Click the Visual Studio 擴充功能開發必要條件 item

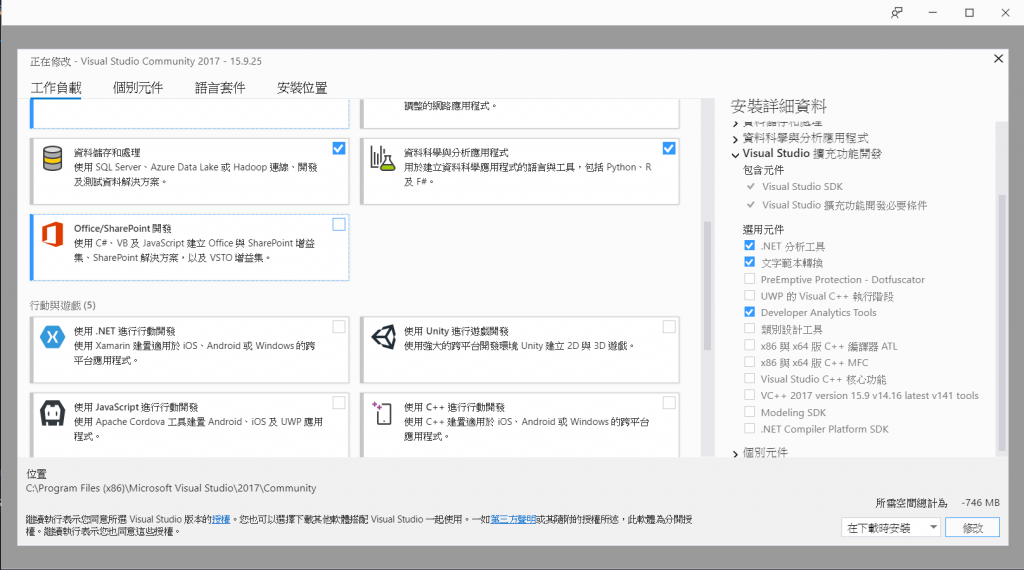point(844,205)
